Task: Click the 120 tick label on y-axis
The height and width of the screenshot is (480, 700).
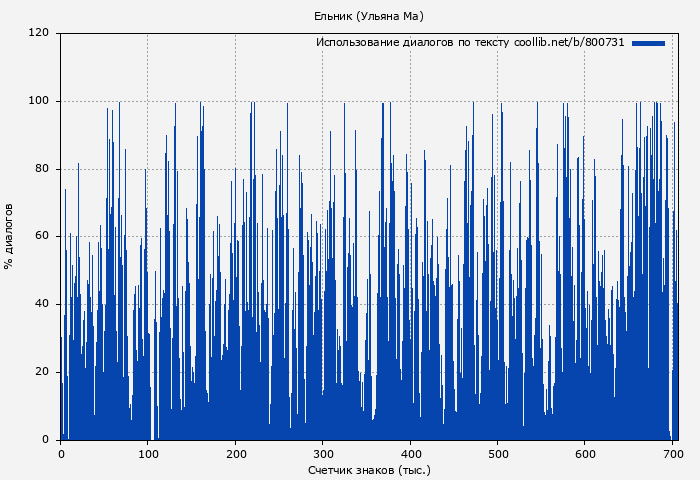Action: coord(39,33)
